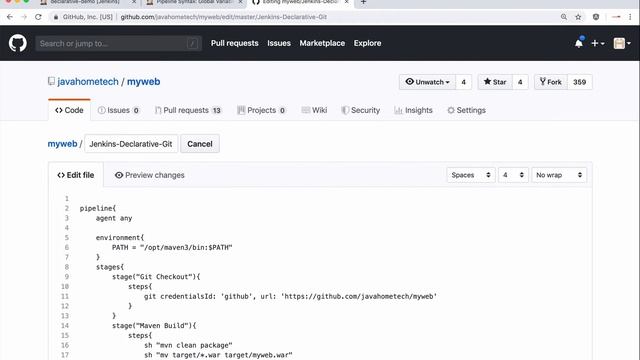Star the repository
The height and width of the screenshot is (360, 640).
coord(495,82)
